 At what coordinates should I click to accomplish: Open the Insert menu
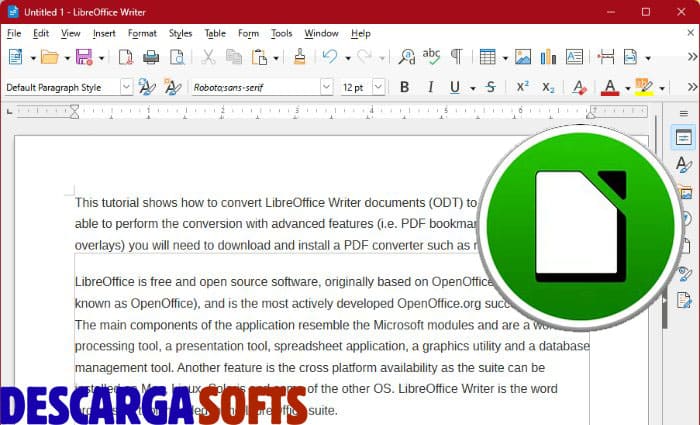(x=104, y=33)
